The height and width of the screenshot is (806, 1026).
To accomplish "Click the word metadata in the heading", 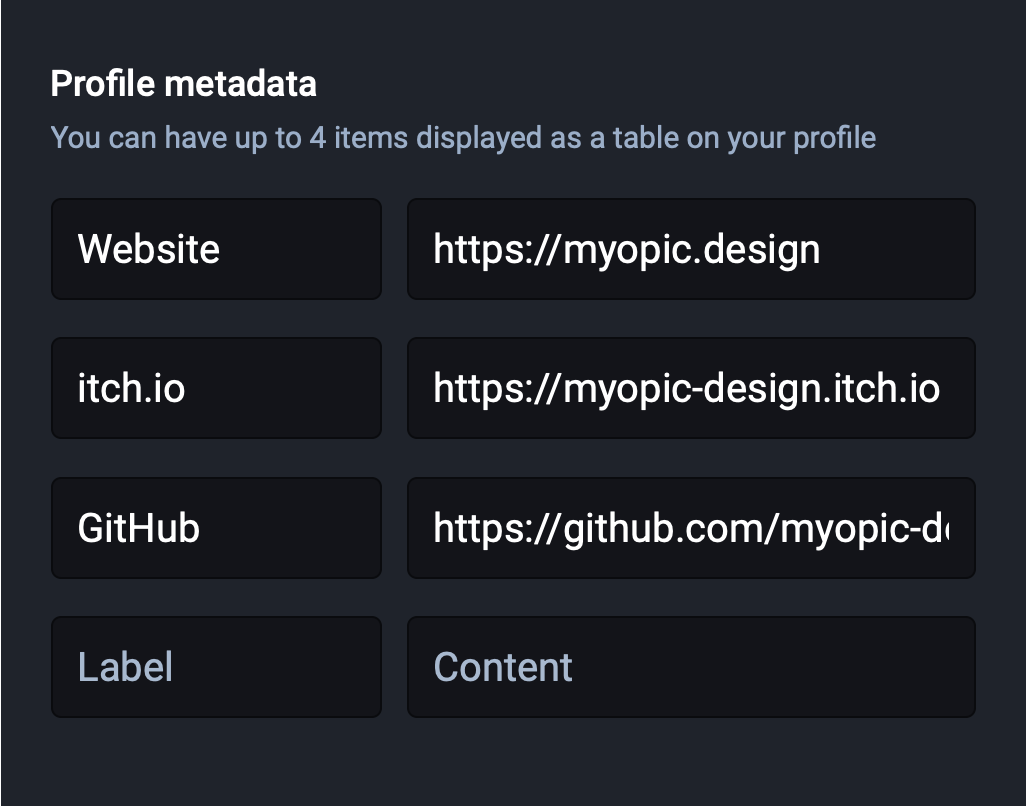I will 240,84.
